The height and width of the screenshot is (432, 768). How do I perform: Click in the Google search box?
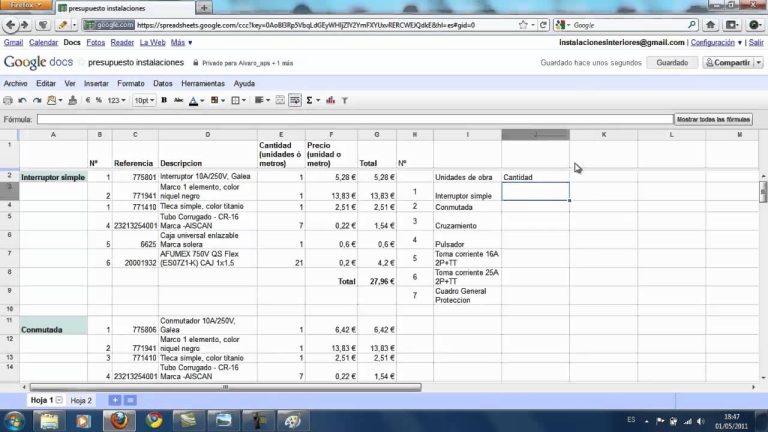point(630,25)
